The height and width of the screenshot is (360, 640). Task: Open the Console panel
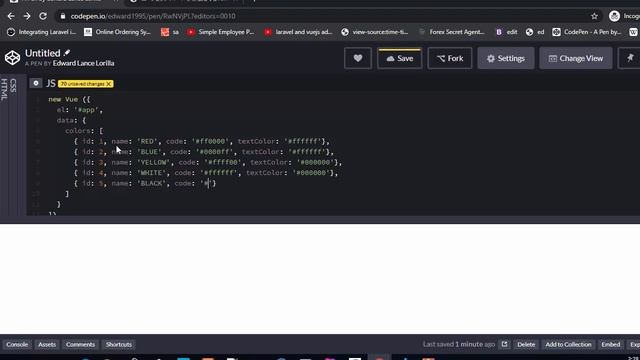coord(17,344)
